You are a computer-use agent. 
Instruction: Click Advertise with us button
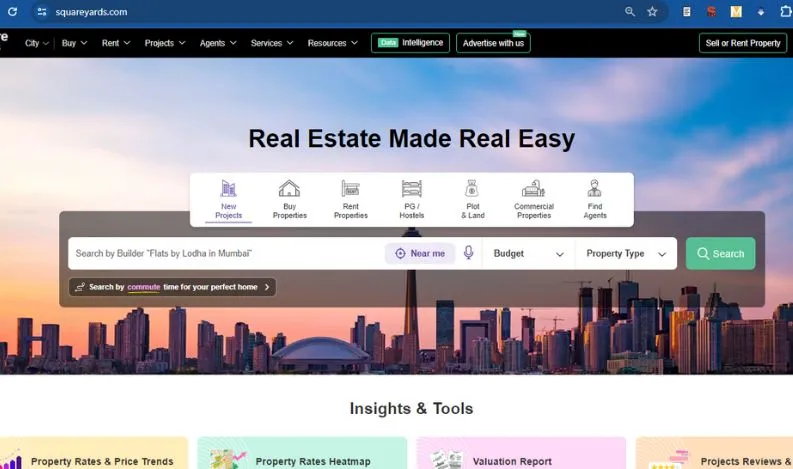[x=493, y=43]
